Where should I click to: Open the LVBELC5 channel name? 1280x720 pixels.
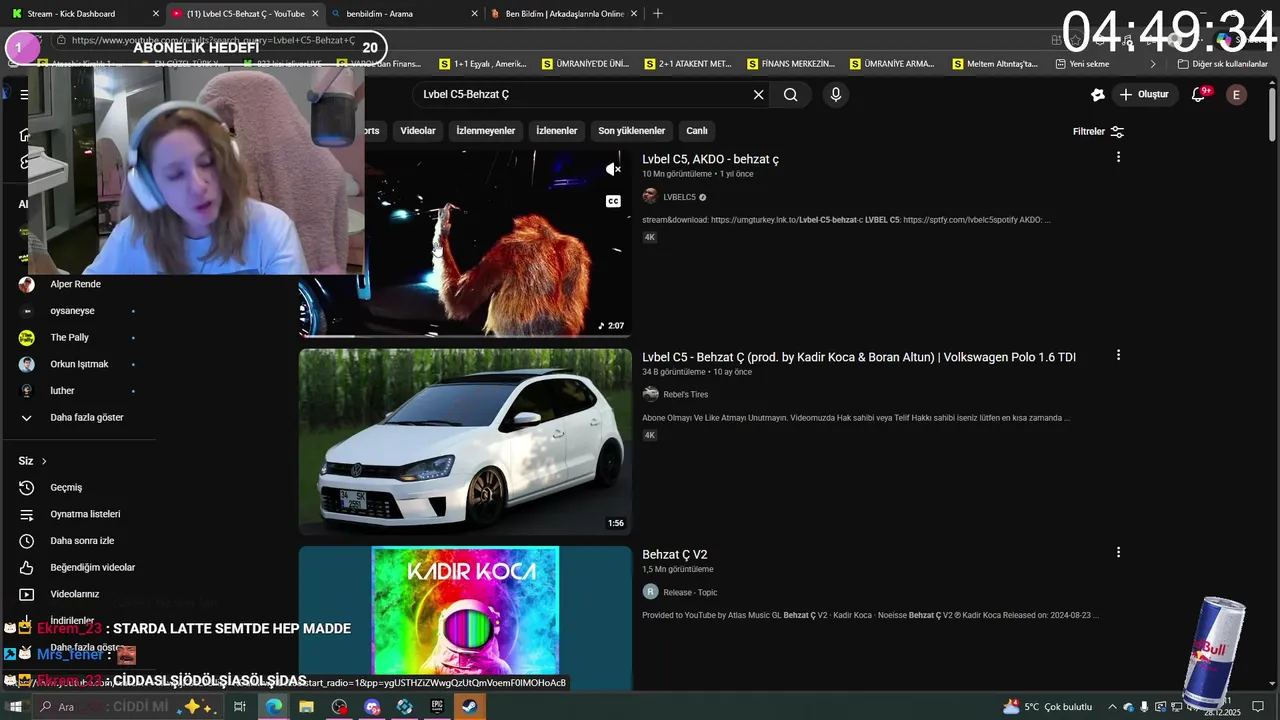679,197
